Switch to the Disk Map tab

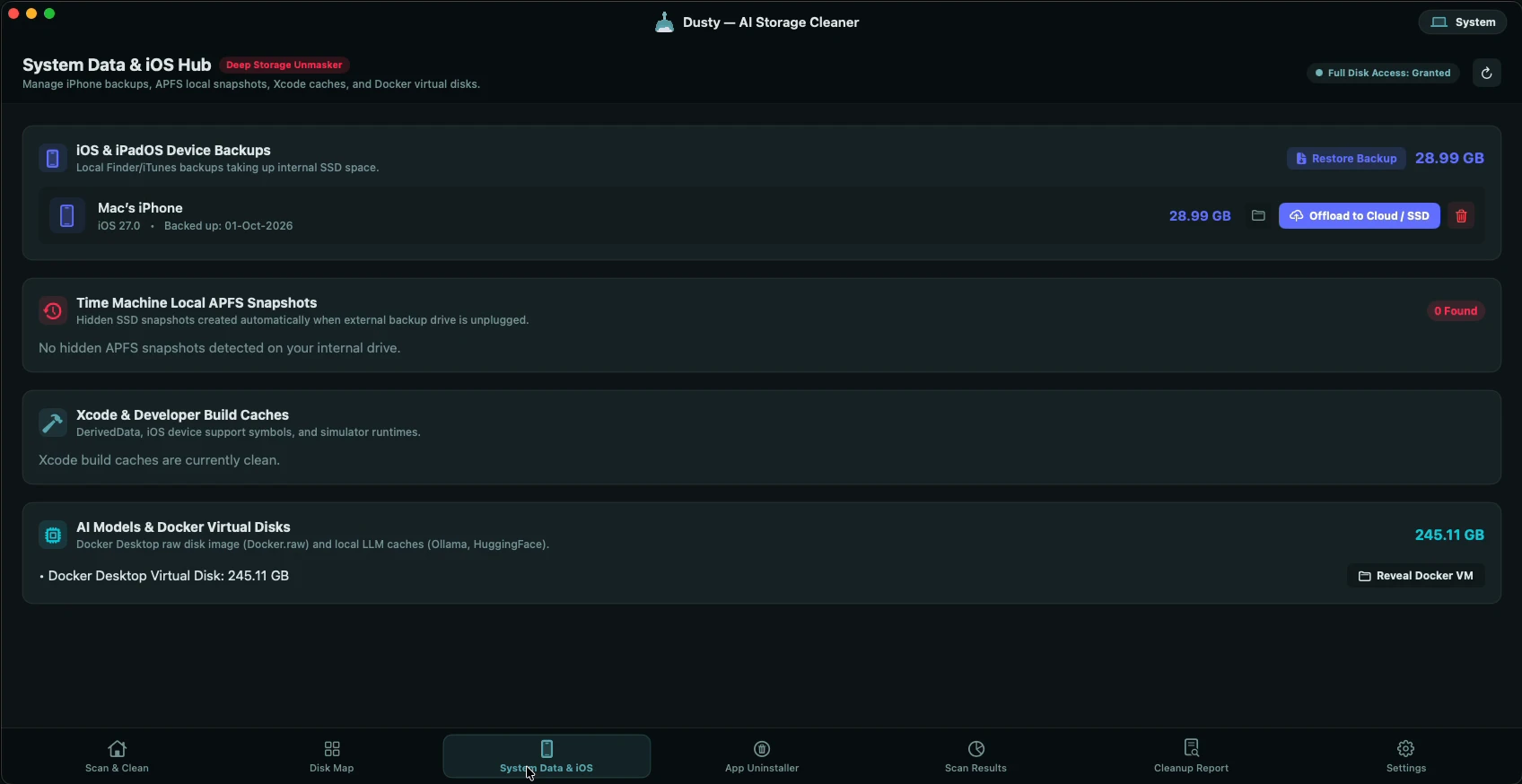click(x=332, y=756)
